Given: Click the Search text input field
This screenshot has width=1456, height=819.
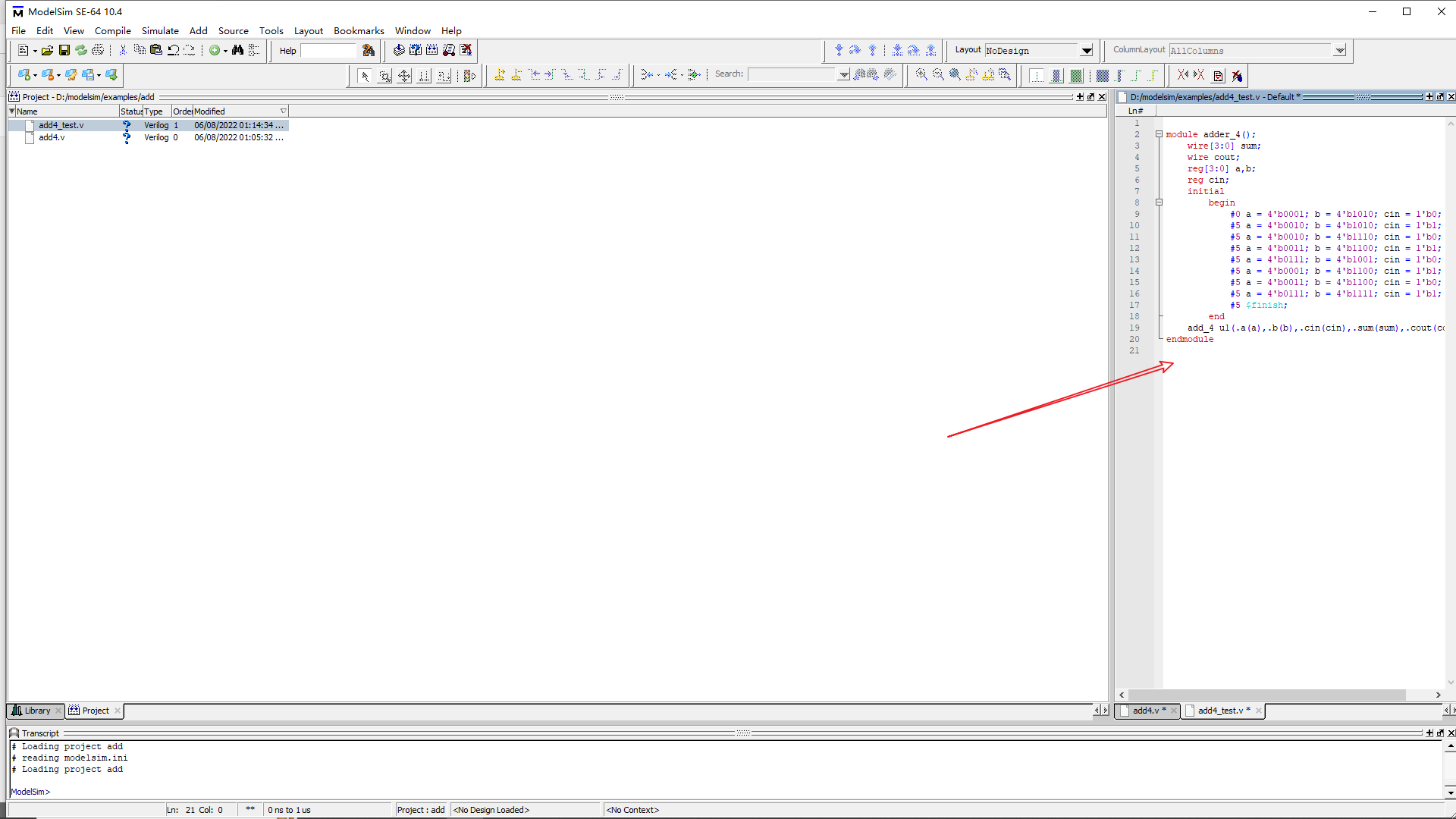Looking at the screenshot, I should tap(792, 74).
